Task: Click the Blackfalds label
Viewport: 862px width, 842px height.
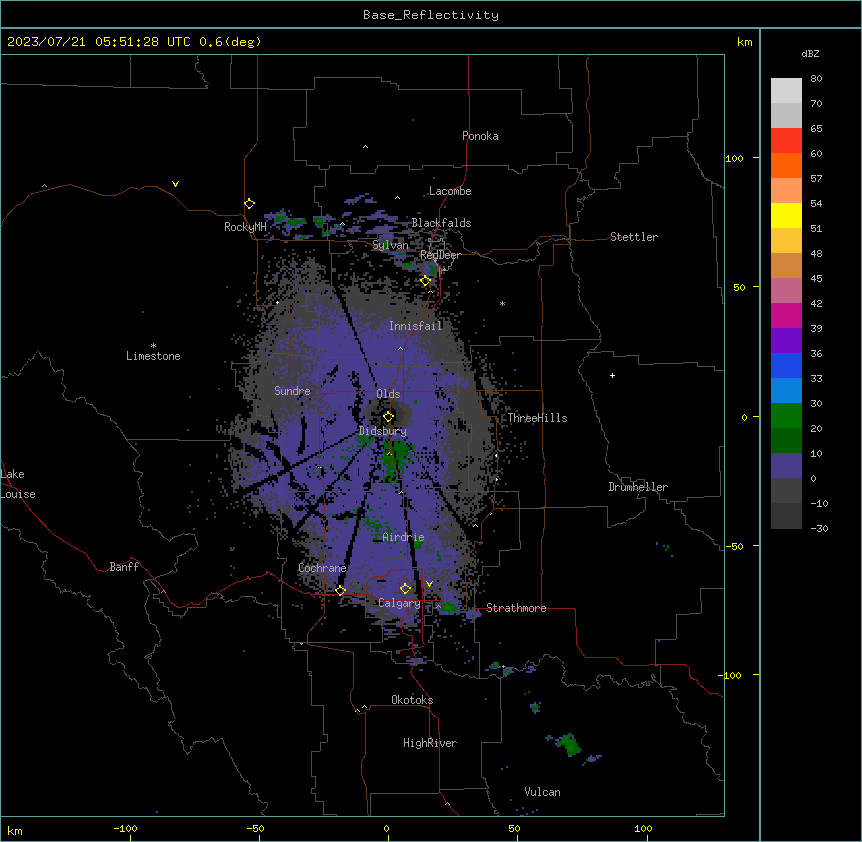Action: (x=441, y=223)
